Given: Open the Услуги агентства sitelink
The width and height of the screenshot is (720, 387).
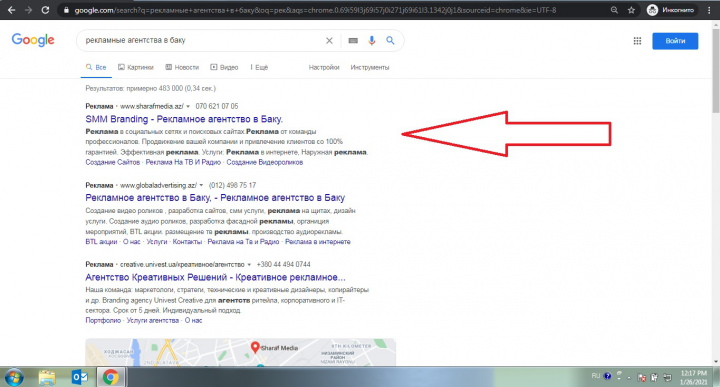Looking at the screenshot, I should (x=152, y=320).
